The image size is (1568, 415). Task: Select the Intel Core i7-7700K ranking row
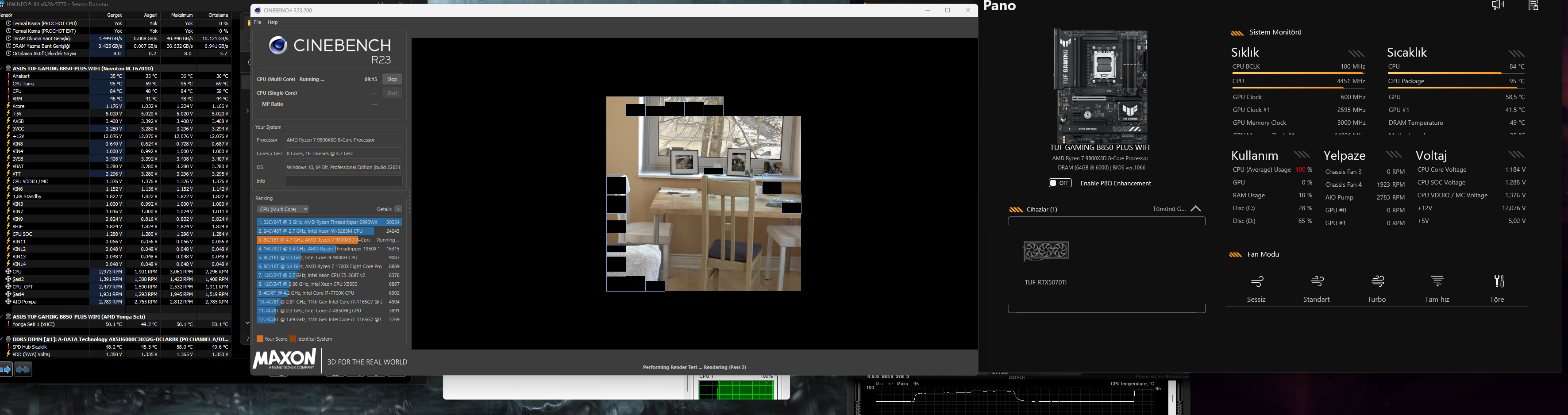[329, 293]
